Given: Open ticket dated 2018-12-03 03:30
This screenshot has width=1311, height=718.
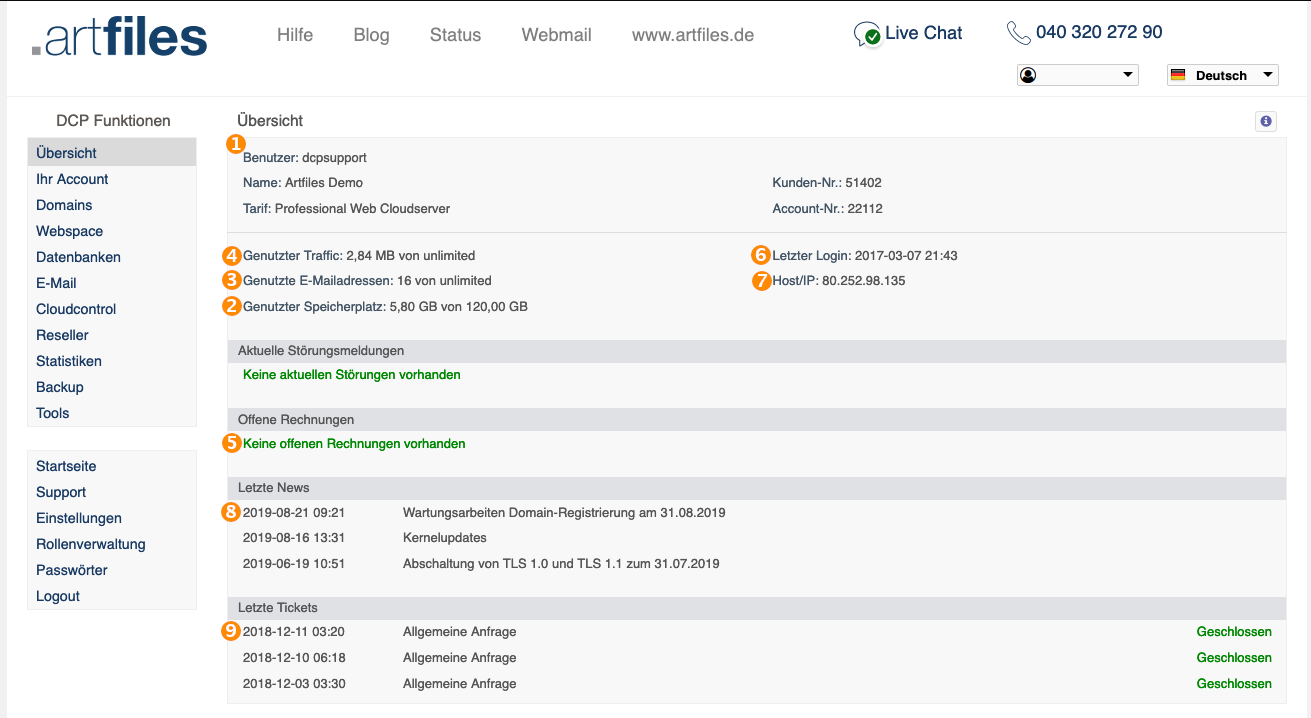Looking at the screenshot, I should coord(294,684).
